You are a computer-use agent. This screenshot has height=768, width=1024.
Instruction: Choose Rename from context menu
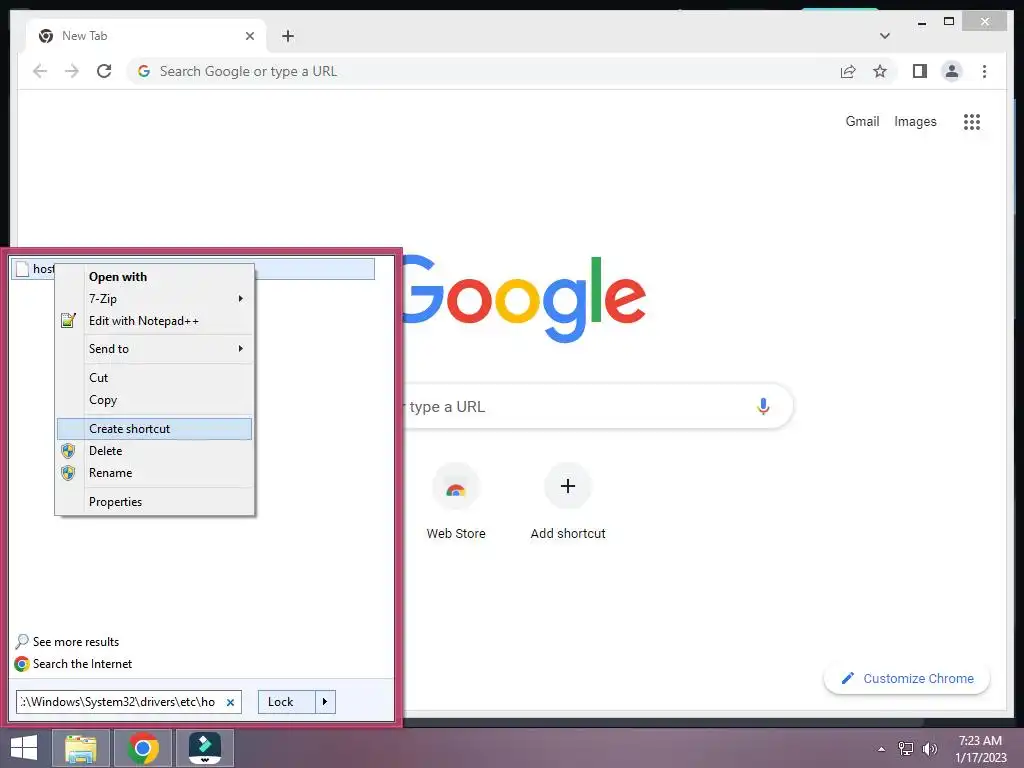[x=155, y=473]
